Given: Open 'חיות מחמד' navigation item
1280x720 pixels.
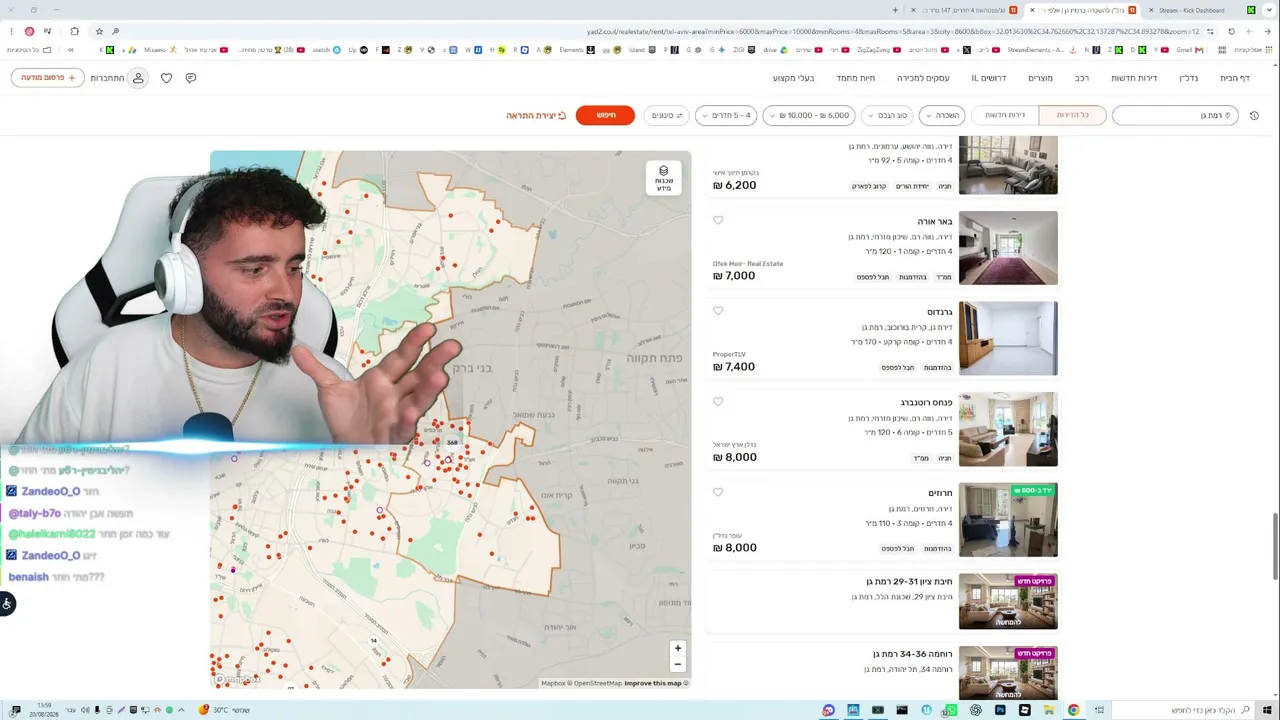Looking at the screenshot, I should point(855,78).
